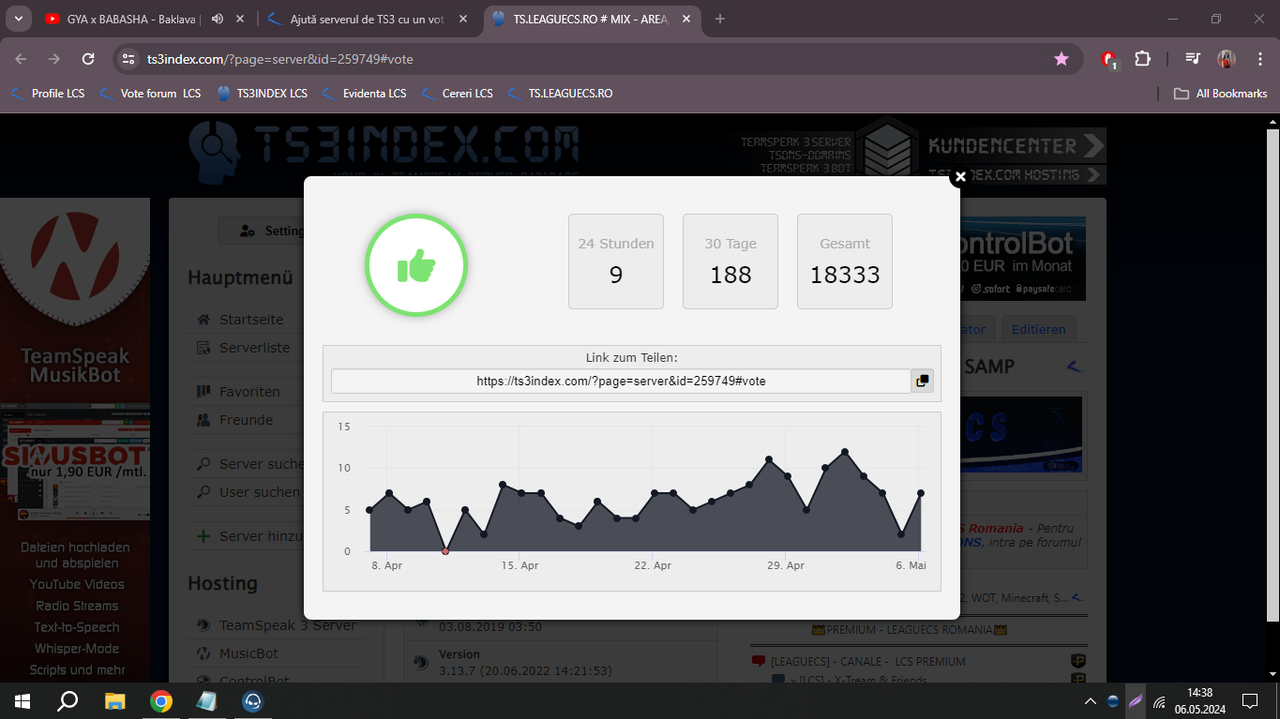
Task: Open Serverliste in the Hauptmenü
Action: (254, 348)
